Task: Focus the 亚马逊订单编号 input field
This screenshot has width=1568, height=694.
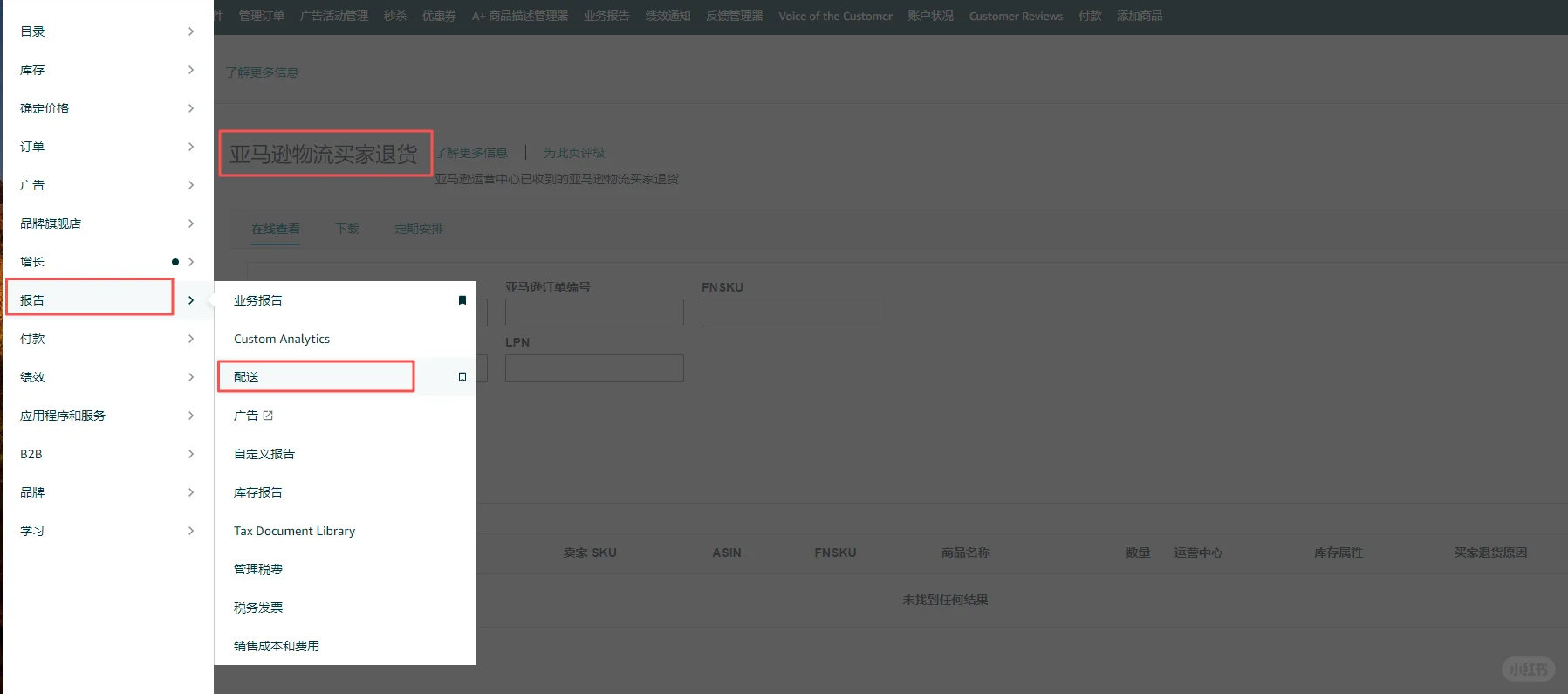Action: coord(594,313)
